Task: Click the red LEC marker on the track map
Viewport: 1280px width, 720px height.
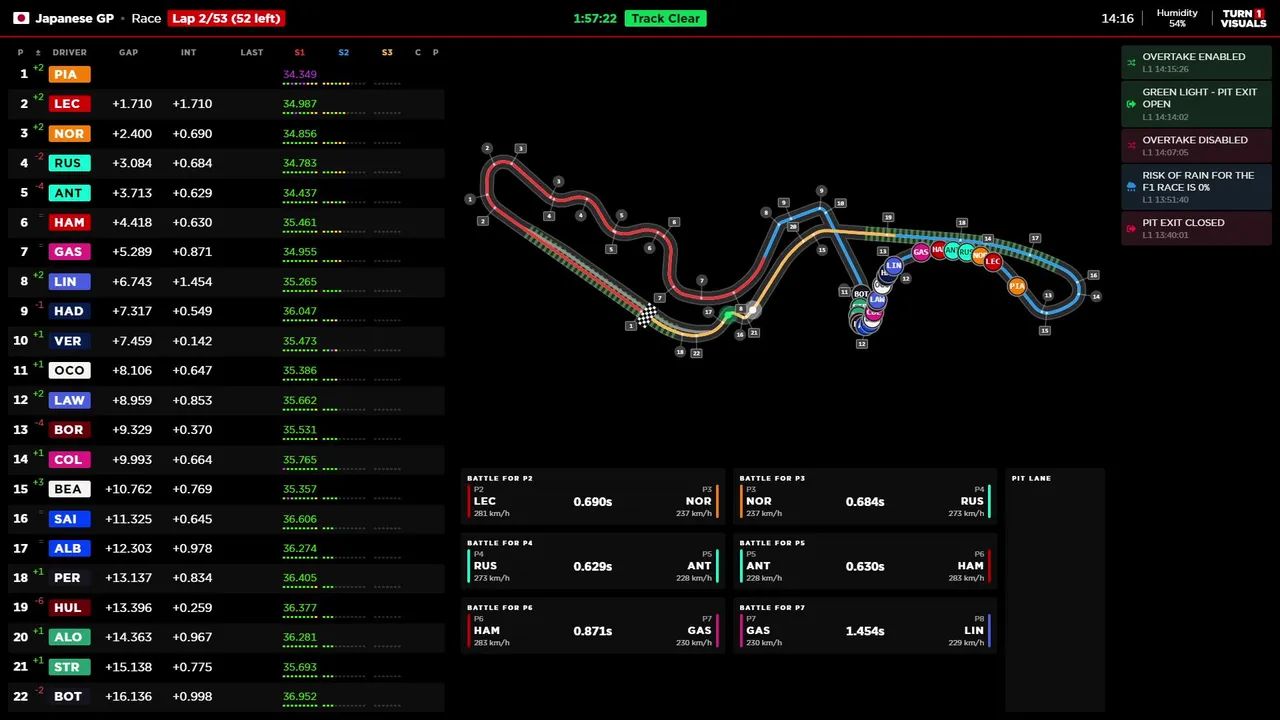Action: tap(993, 262)
